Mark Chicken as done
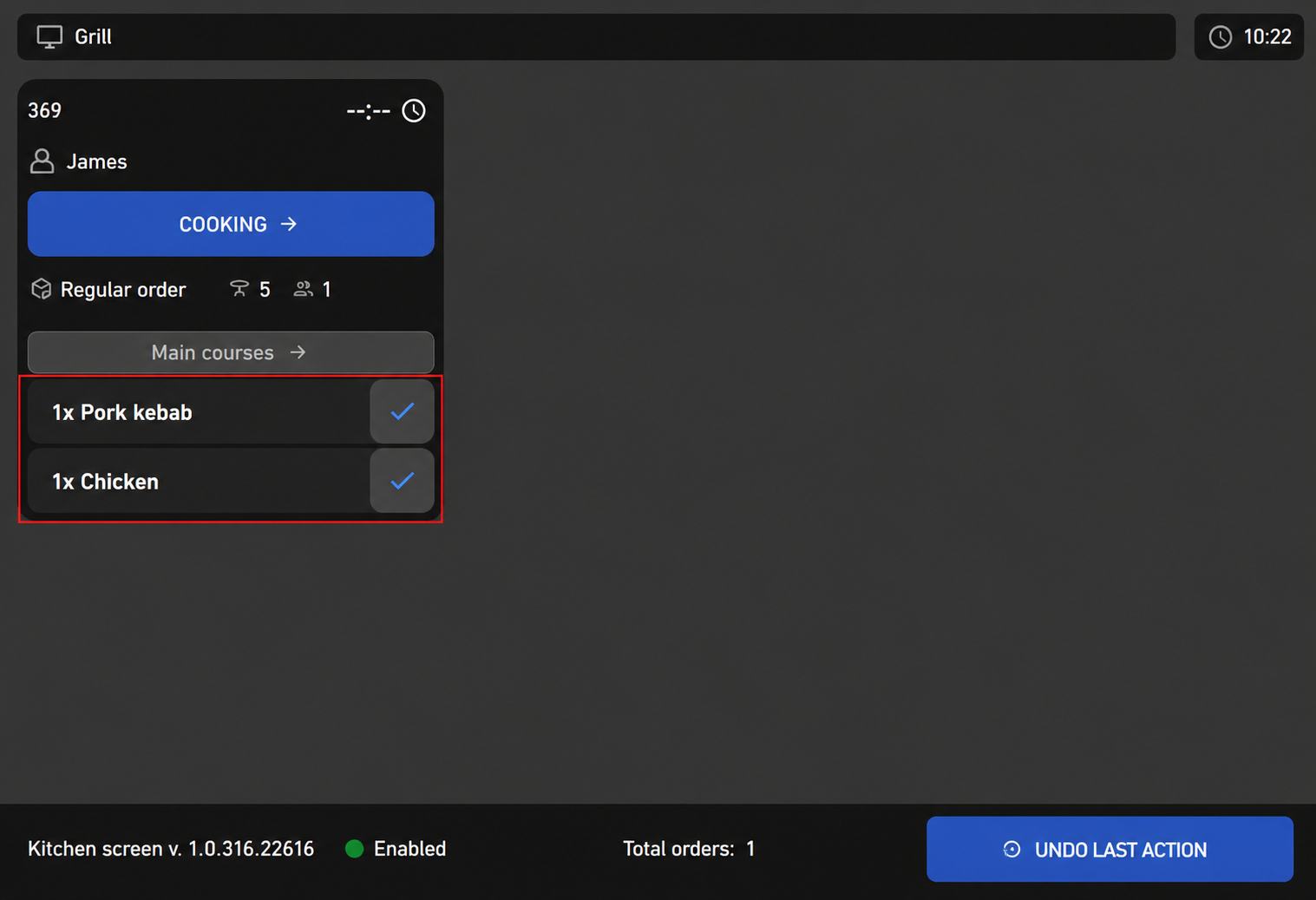This screenshot has width=1316, height=900. (402, 481)
